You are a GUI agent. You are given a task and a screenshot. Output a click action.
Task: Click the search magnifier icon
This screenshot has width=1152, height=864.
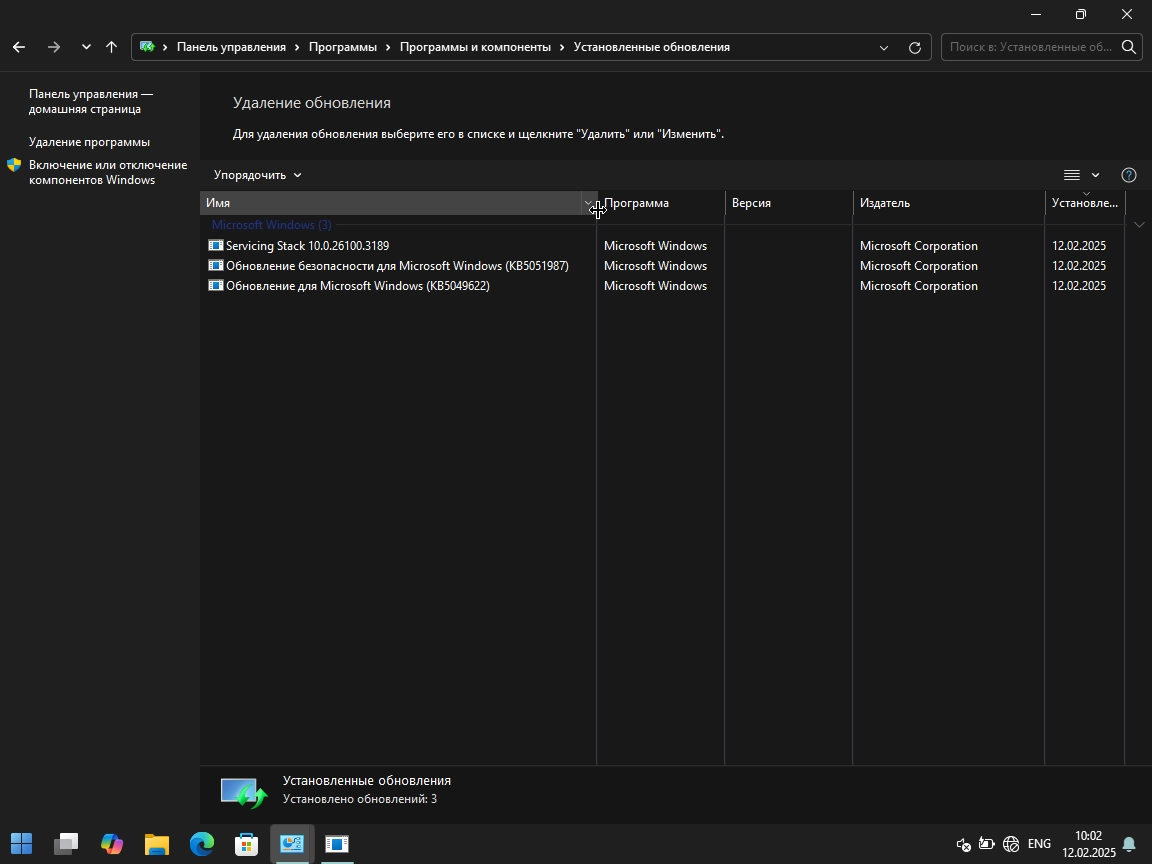click(1128, 47)
